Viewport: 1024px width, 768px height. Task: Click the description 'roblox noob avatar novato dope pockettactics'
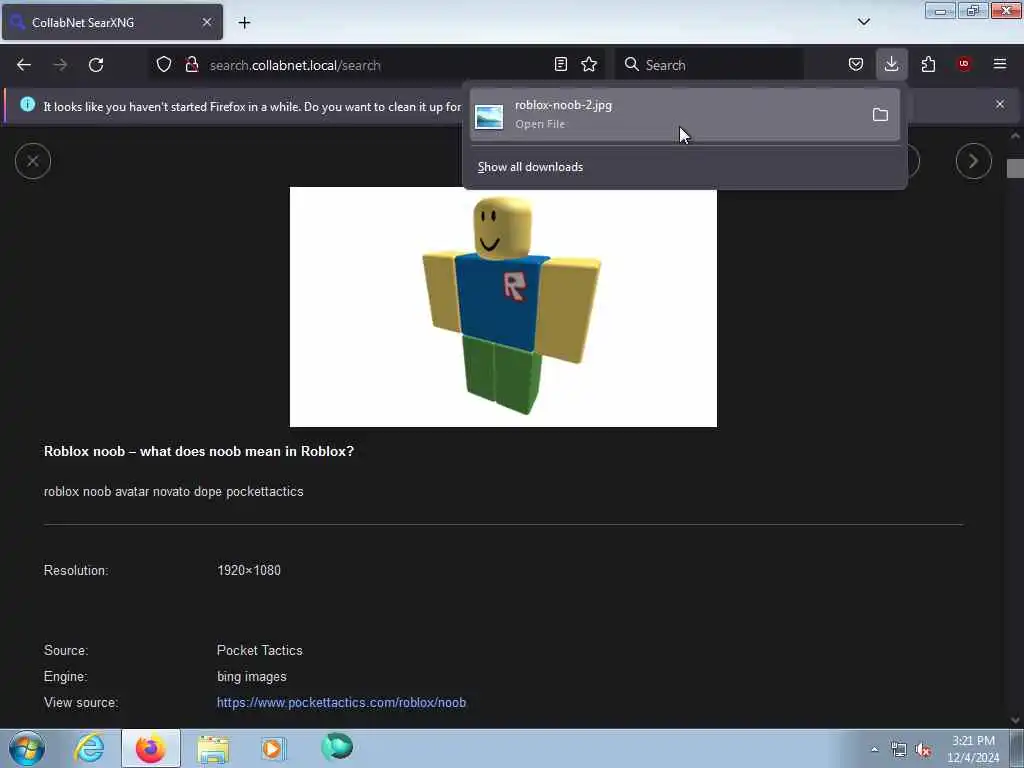[174, 491]
